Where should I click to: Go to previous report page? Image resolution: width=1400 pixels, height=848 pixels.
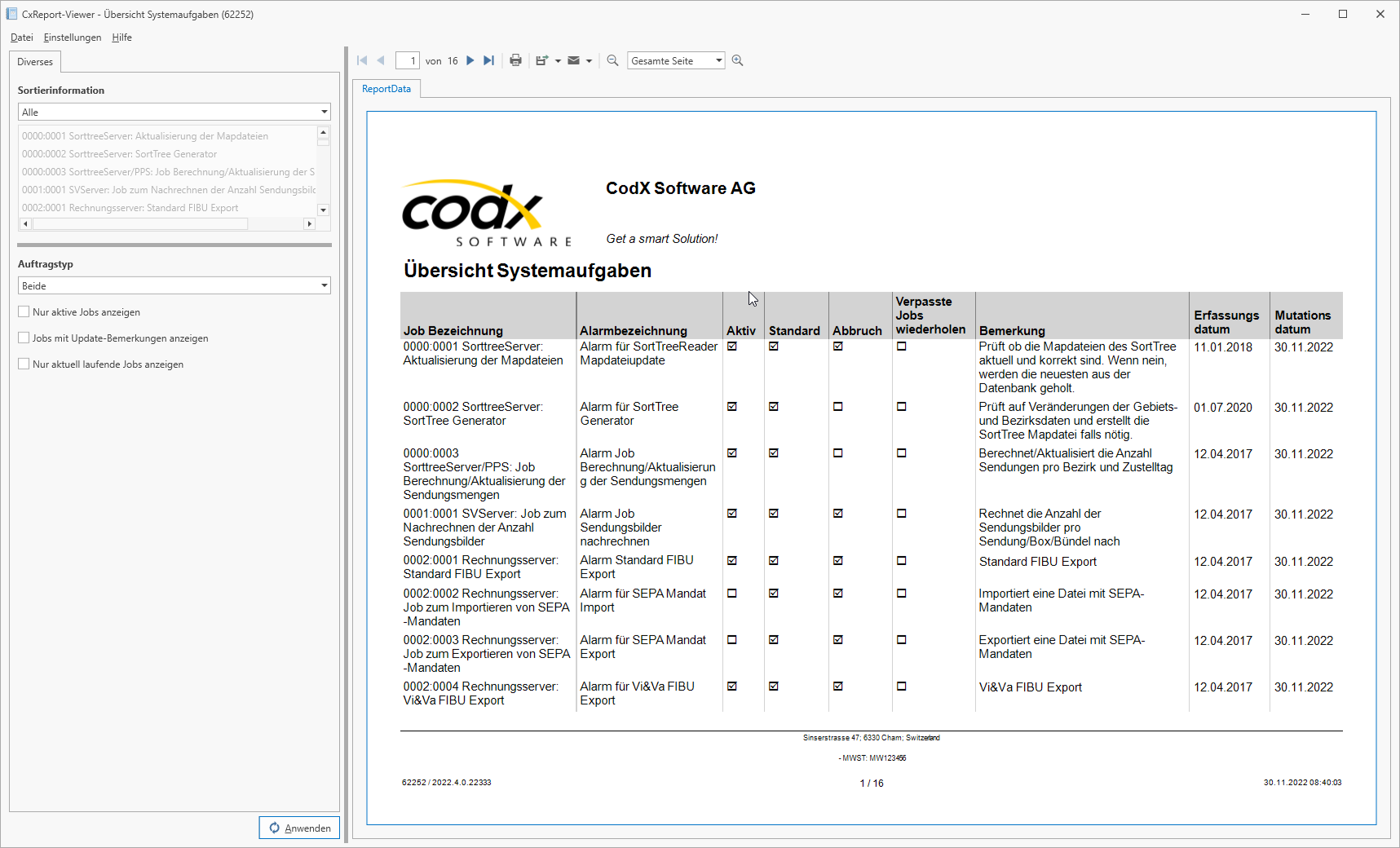click(380, 60)
